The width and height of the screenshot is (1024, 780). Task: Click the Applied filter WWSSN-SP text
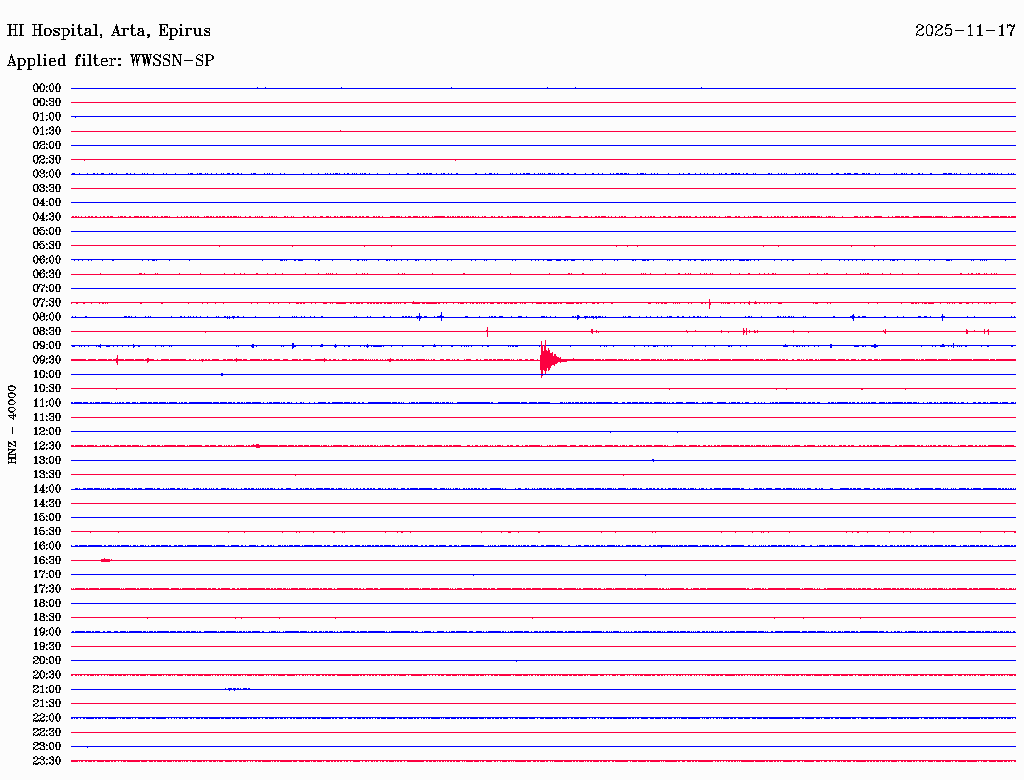pos(110,61)
